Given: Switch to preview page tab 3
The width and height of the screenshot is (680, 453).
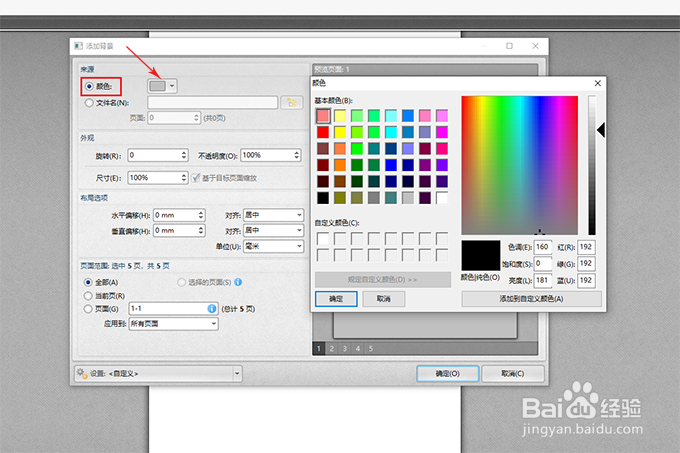Looking at the screenshot, I should (345, 349).
